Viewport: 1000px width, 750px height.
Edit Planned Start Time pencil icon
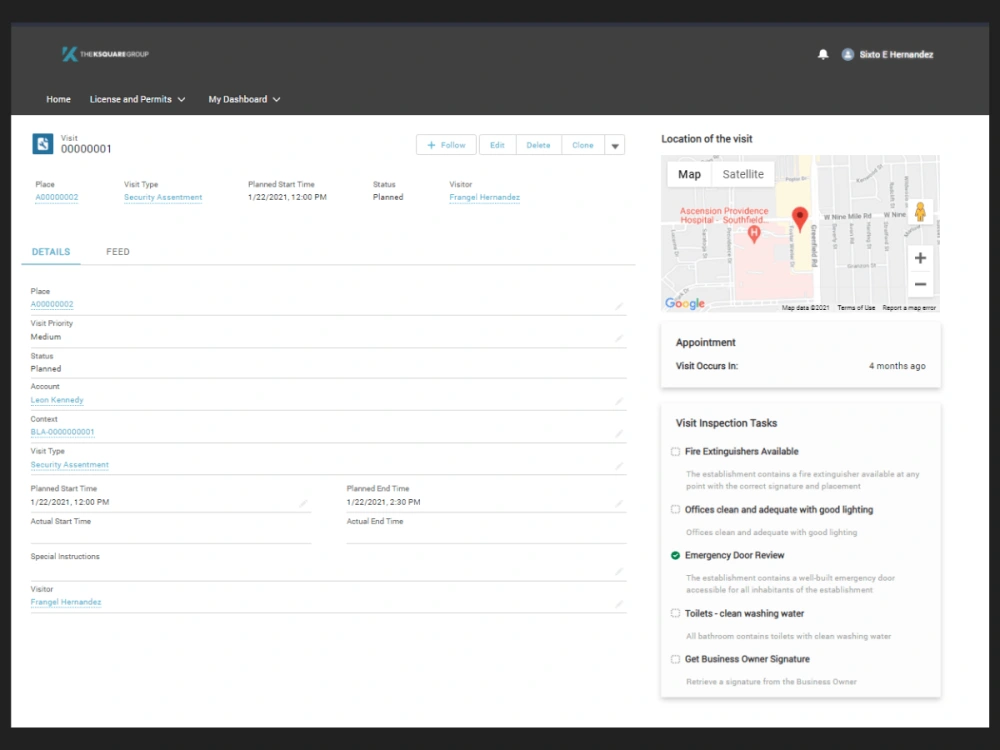pos(303,504)
